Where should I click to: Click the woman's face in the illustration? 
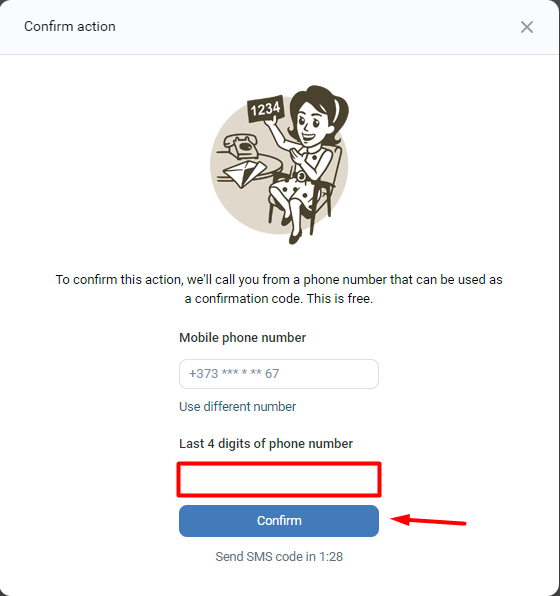pos(310,124)
